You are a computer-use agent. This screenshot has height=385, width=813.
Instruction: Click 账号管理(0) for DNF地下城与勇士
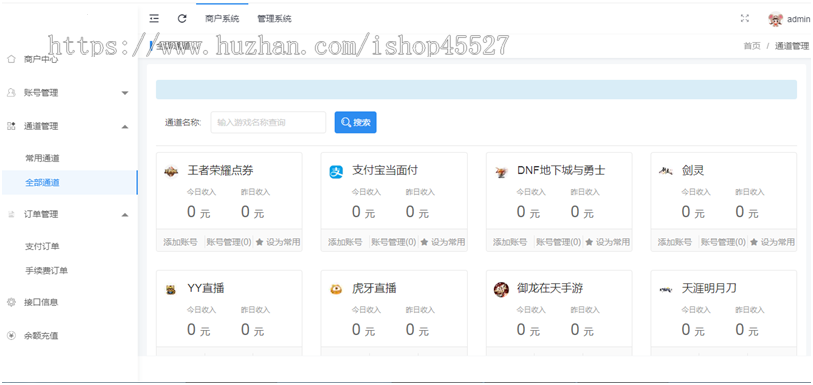(558, 242)
